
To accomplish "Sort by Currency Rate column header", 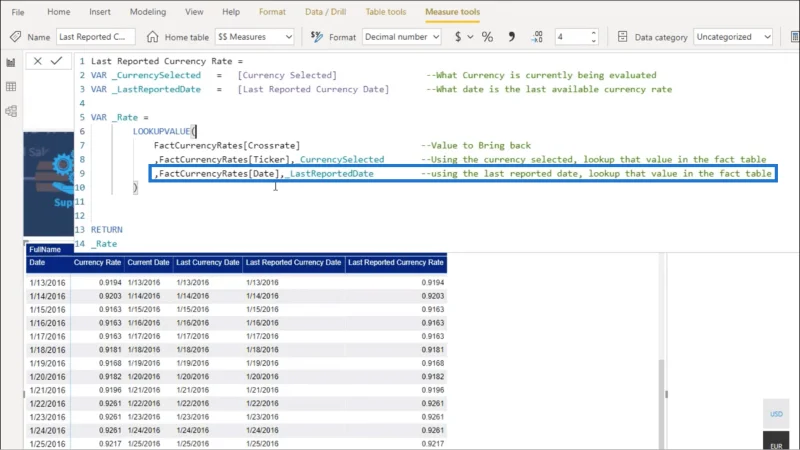I will point(97,262).
